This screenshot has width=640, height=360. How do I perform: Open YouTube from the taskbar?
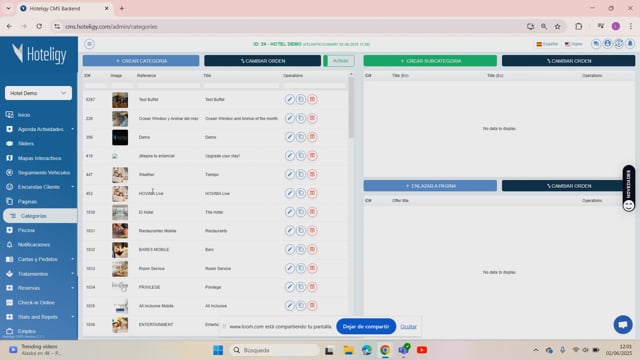(x=422, y=350)
